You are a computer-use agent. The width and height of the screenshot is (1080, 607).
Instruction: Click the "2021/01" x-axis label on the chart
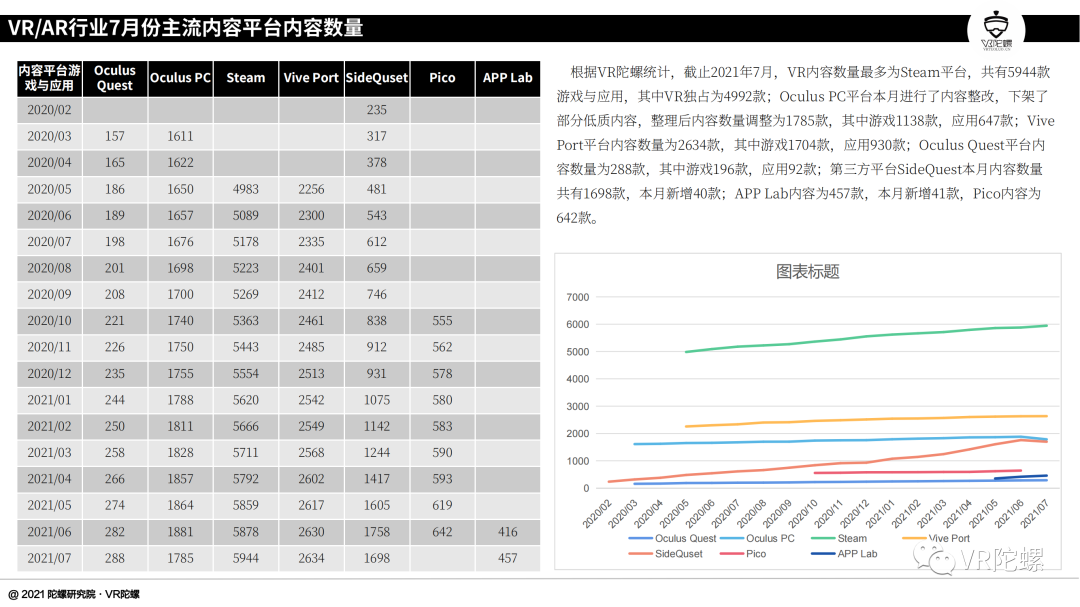click(880, 514)
